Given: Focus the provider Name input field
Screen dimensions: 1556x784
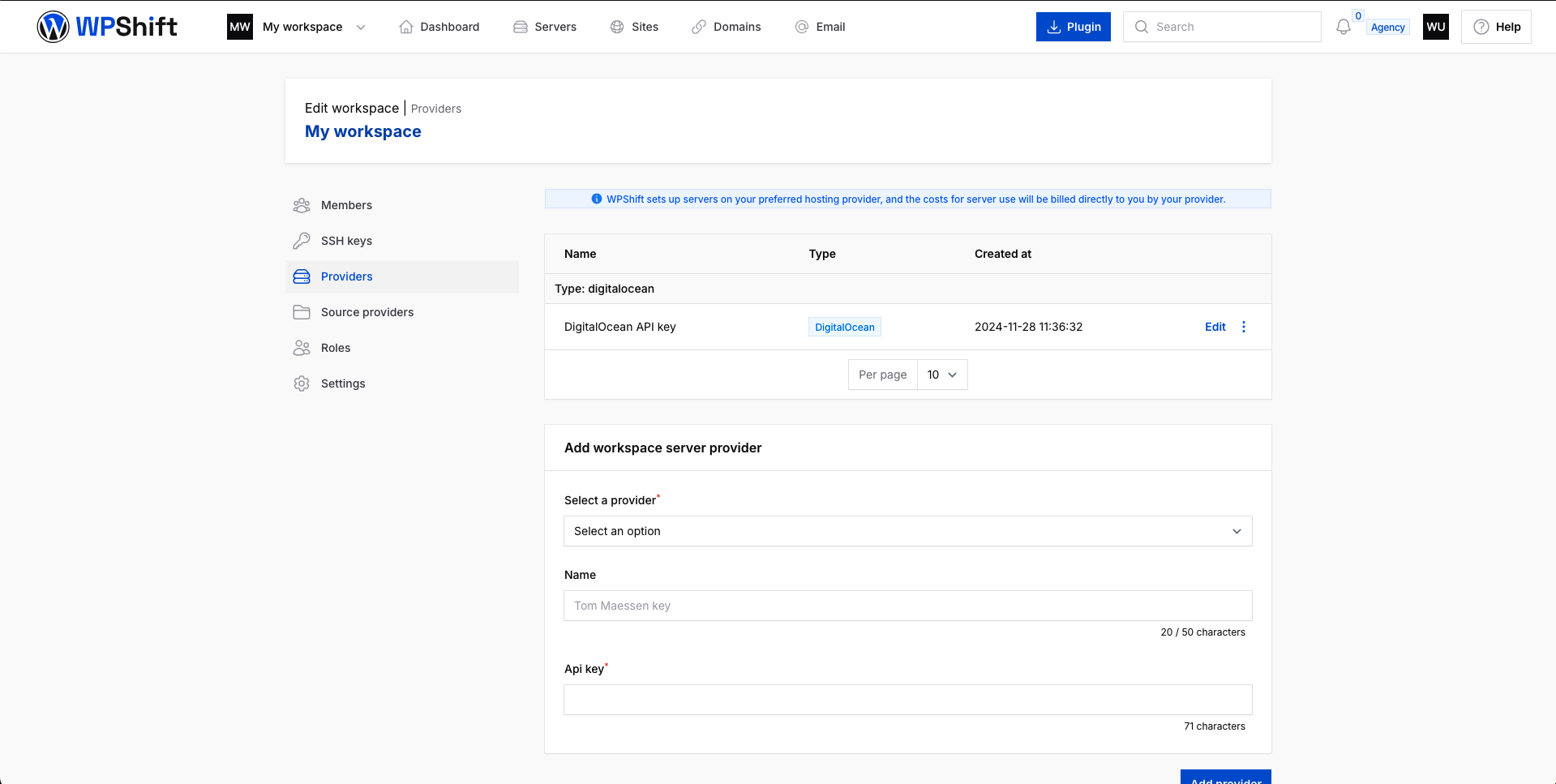Looking at the screenshot, I should click(x=908, y=606).
